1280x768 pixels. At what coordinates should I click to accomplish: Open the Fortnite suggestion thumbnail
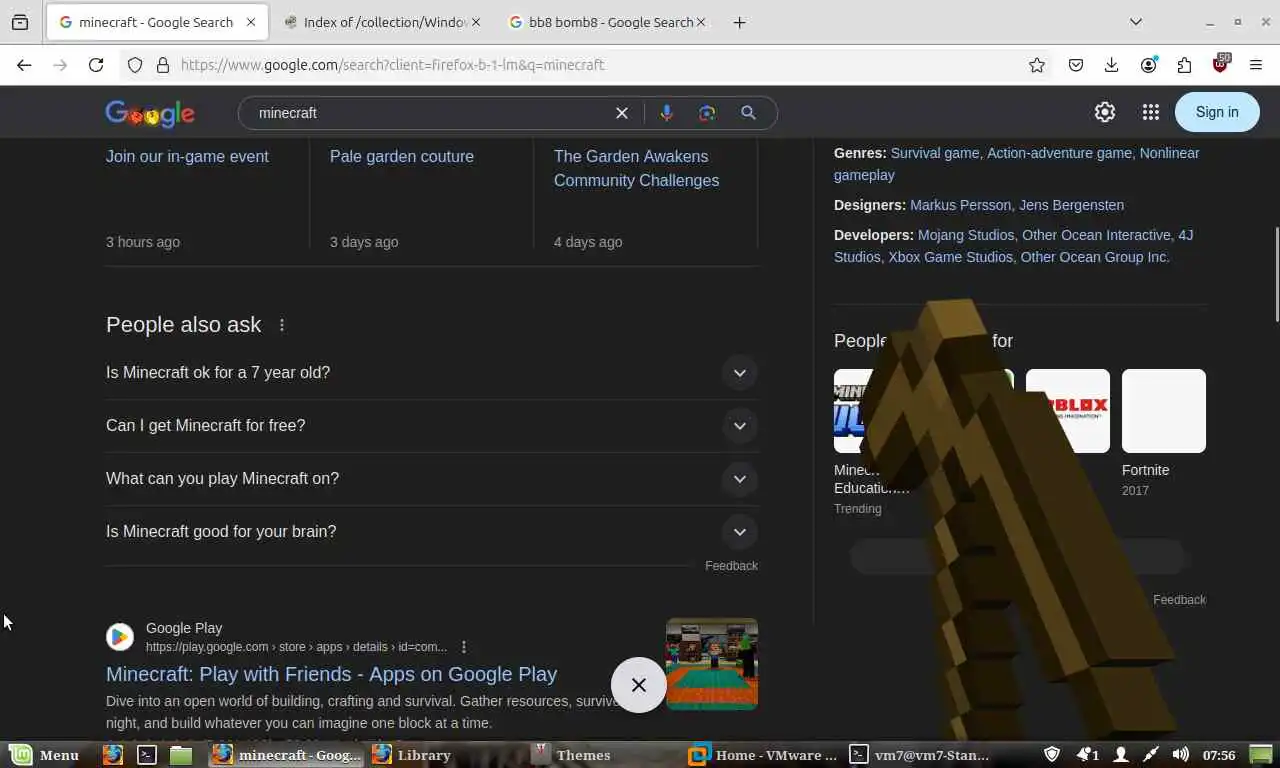(x=1164, y=411)
